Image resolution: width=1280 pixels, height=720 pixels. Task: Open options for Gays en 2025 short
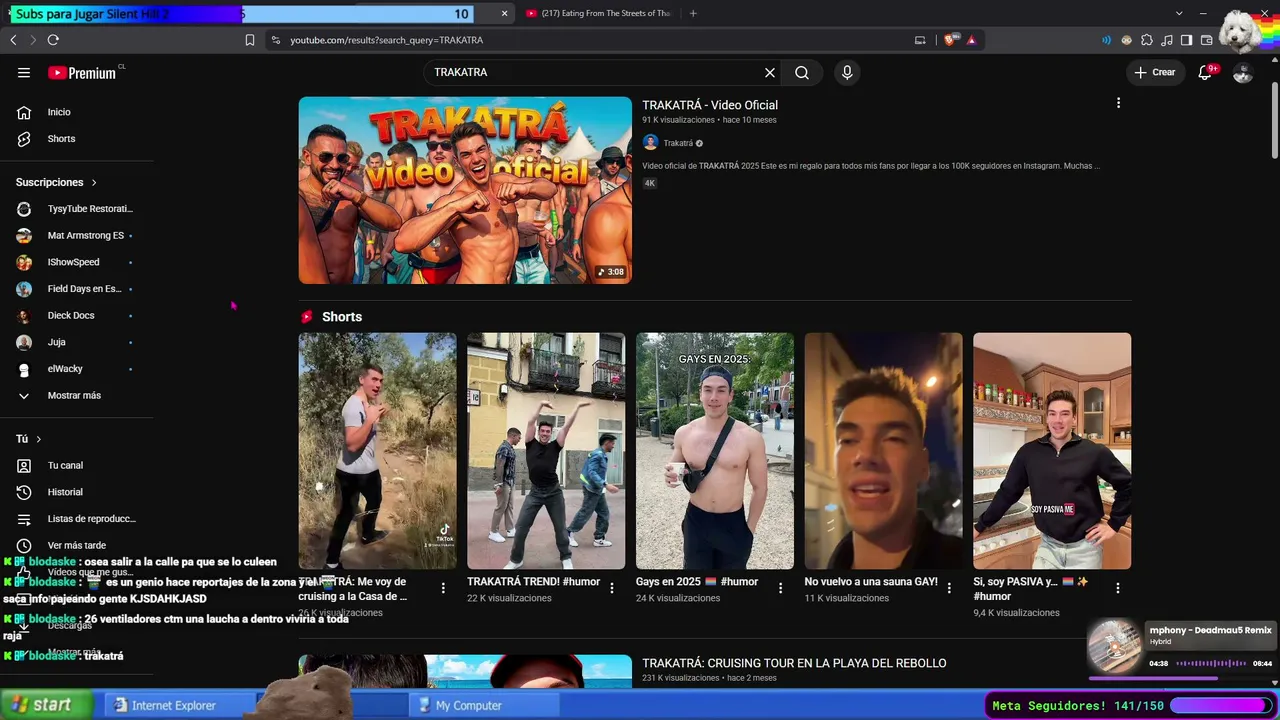[x=781, y=589]
